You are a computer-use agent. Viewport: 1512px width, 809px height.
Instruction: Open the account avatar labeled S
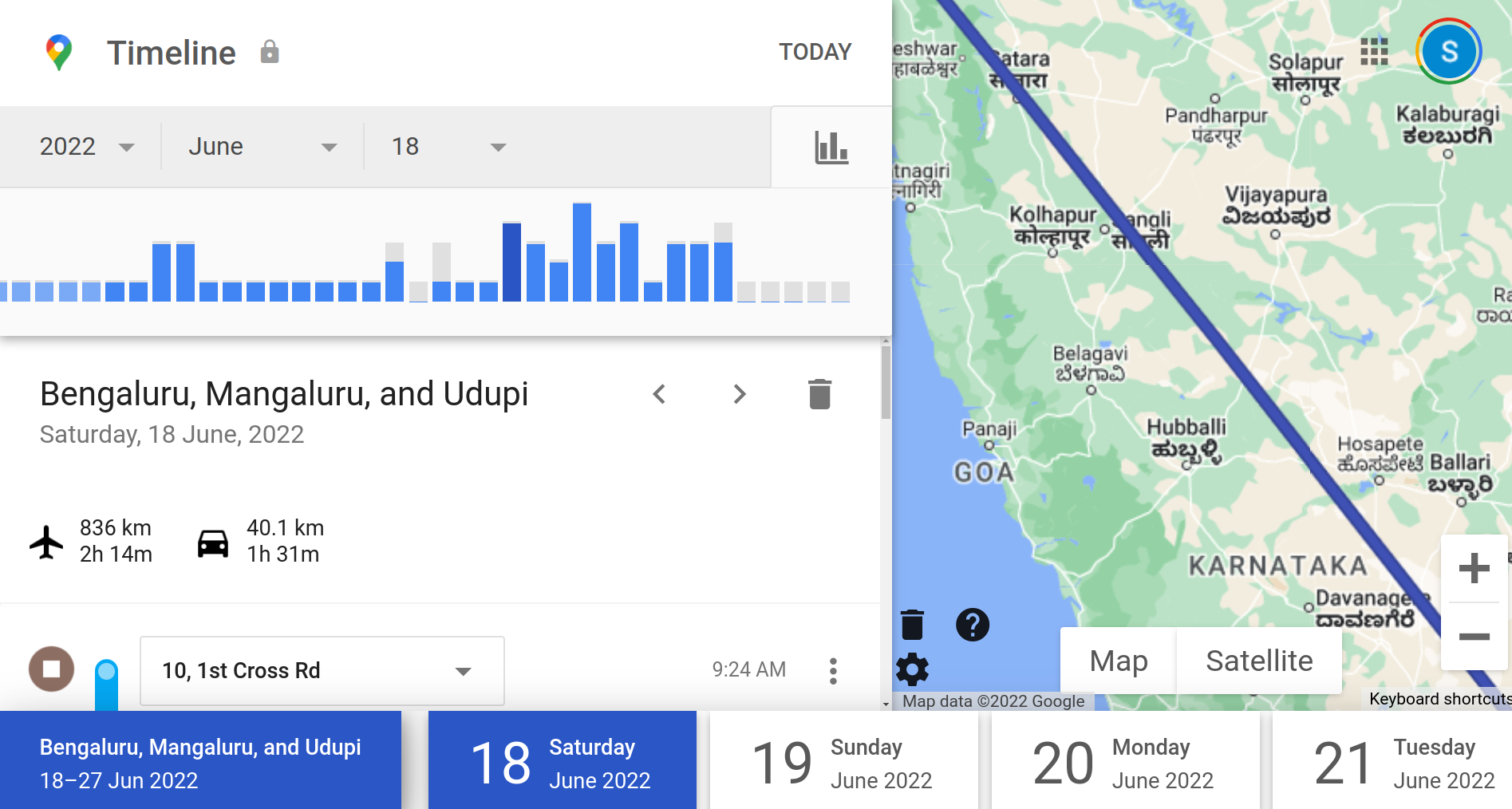(x=1449, y=52)
